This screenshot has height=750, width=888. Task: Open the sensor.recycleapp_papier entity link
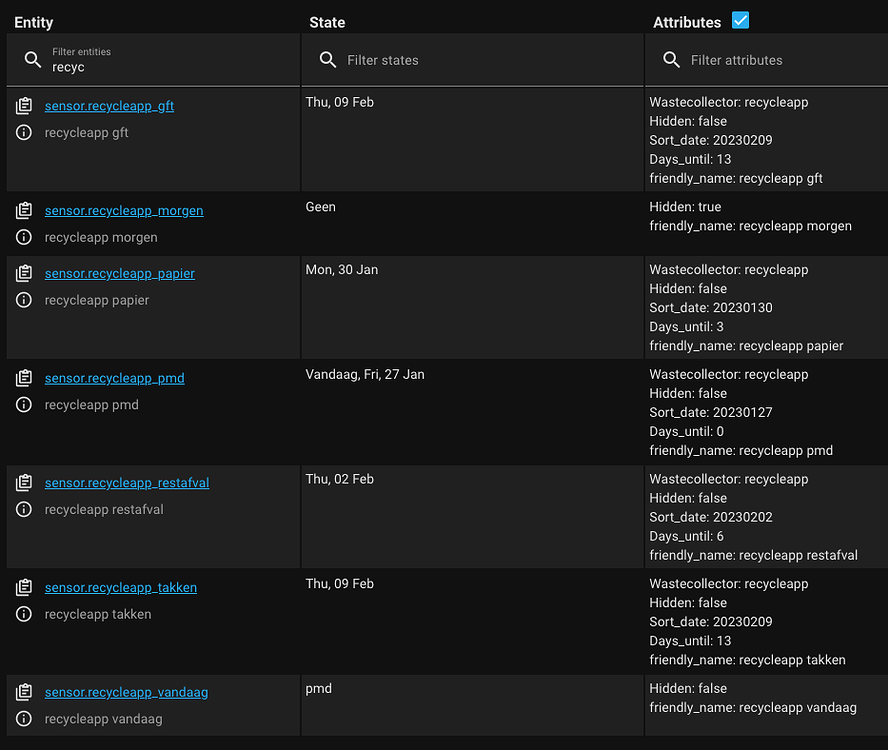pyautogui.click(x=120, y=273)
